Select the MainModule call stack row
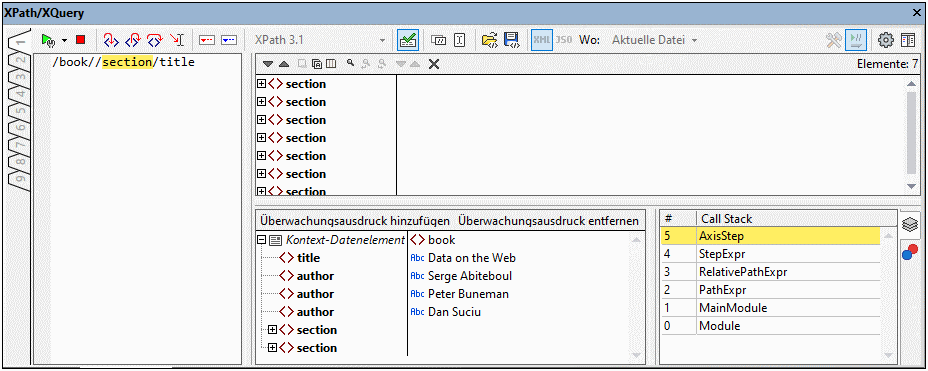Viewport: 928px width, 371px height. coord(770,308)
